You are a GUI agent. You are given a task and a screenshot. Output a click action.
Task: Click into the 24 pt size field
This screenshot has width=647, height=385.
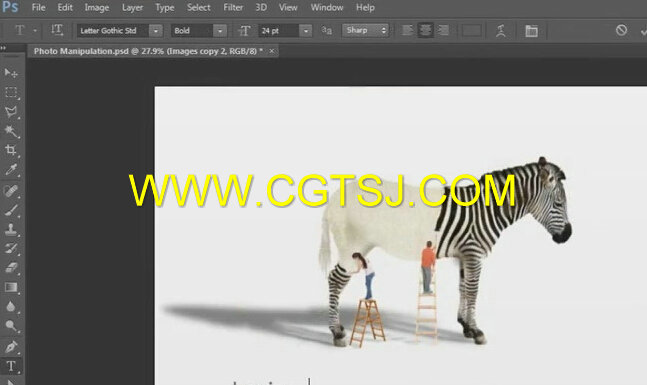[x=279, y=31]
